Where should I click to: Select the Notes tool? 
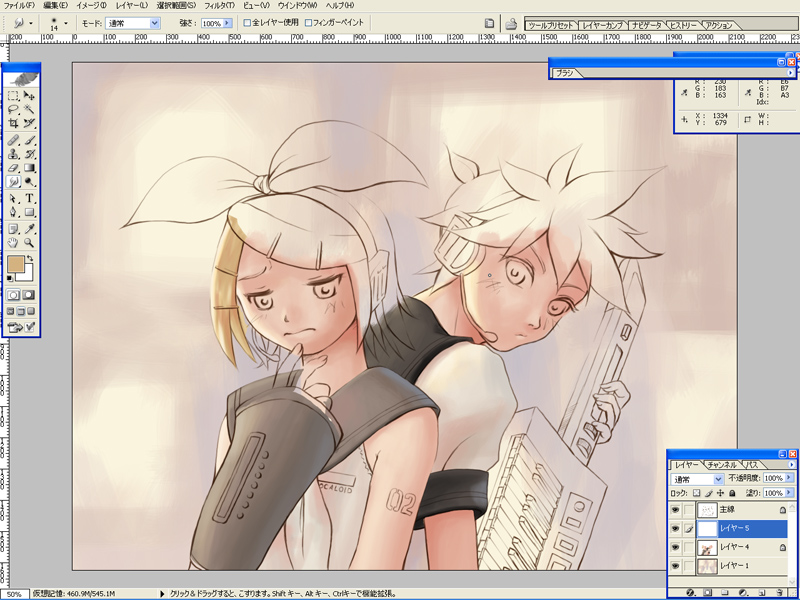[x=13, y=229]
